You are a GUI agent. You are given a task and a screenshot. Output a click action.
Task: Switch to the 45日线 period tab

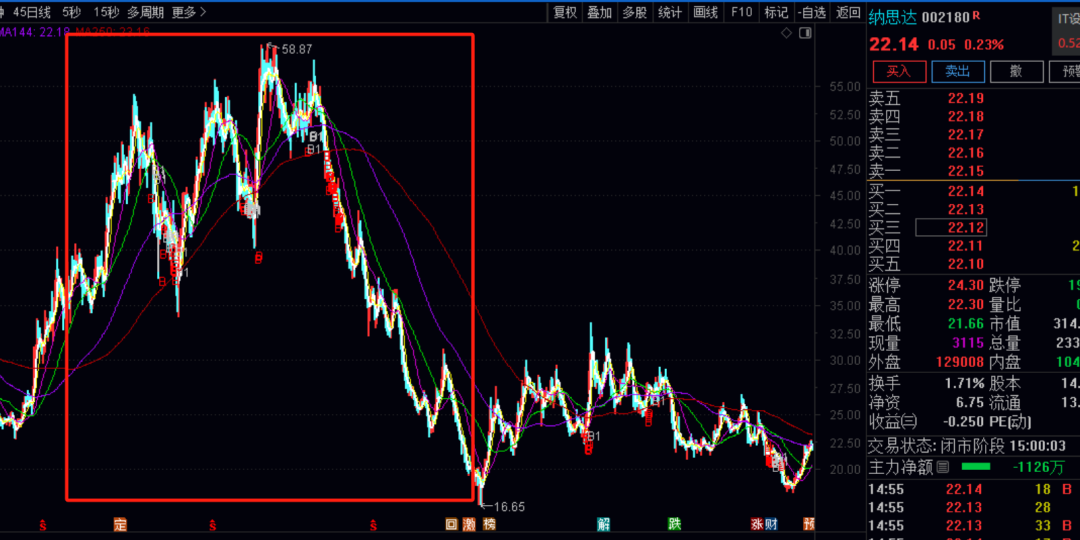pos(32,12)
